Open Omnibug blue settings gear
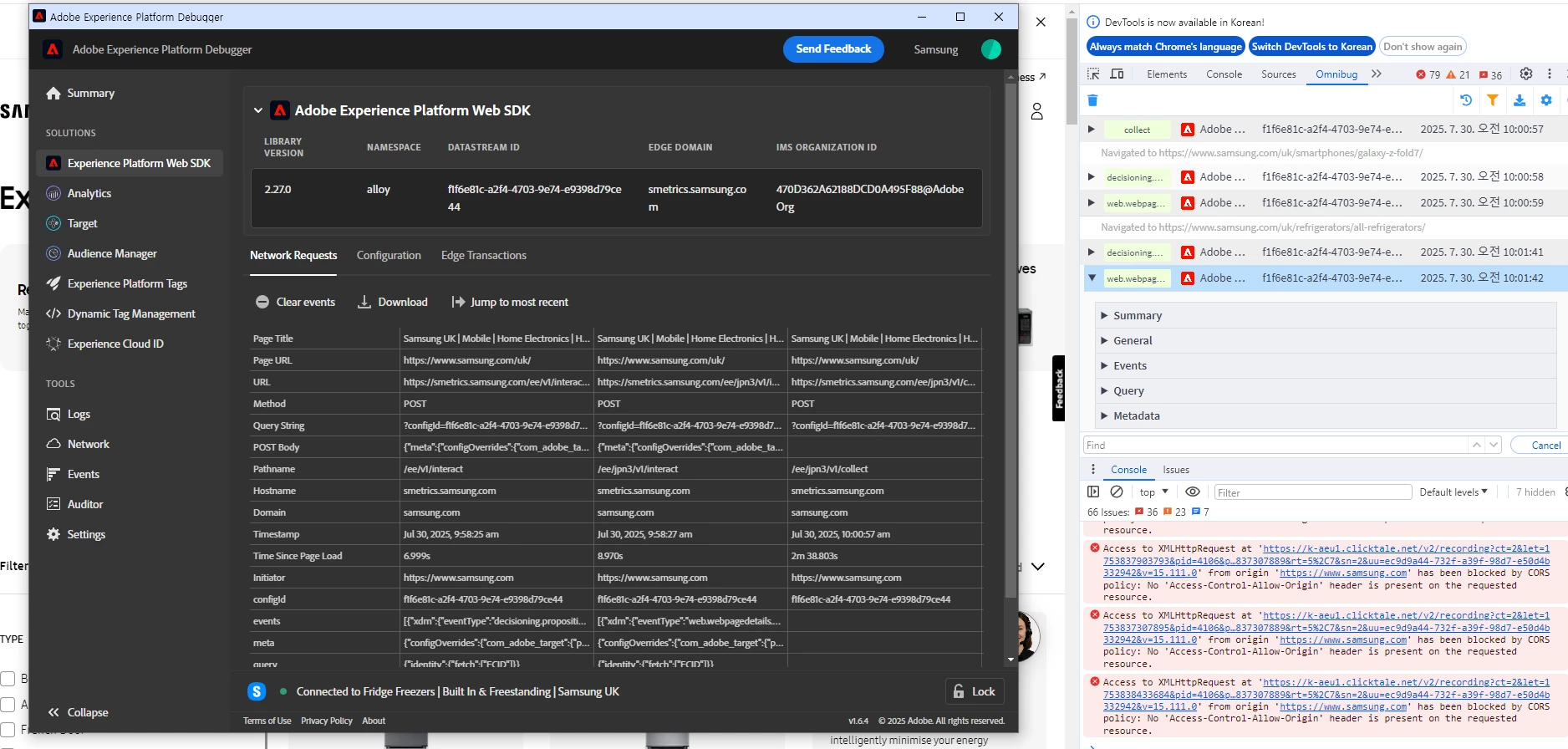The width and height of the screenshot is (1568, 749). pyautogui.click(x=1546, y=100)
